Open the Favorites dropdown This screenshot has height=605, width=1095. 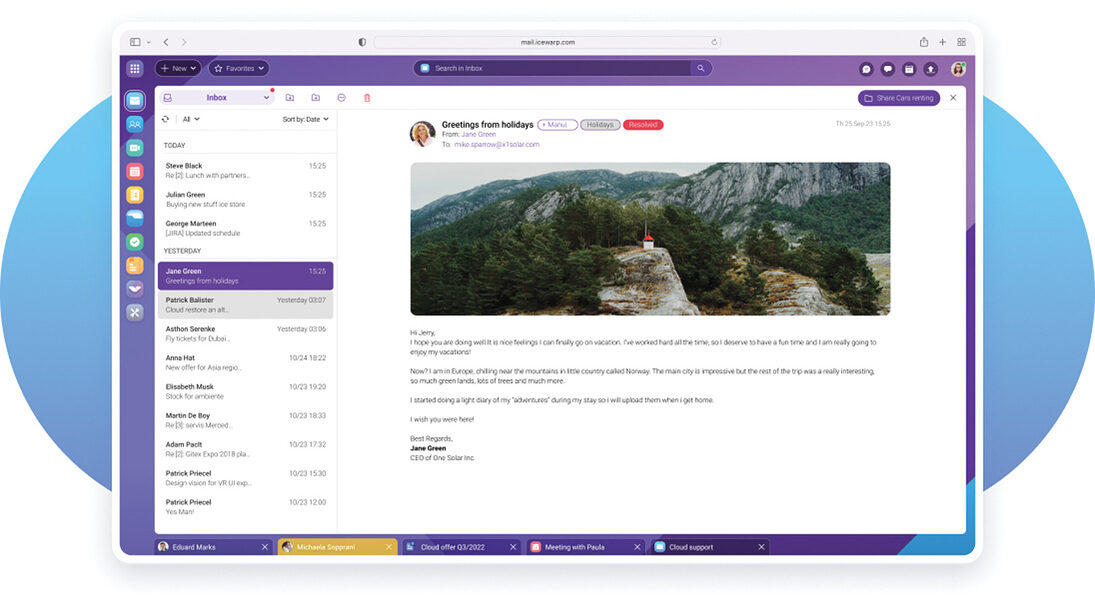(239, 69)
